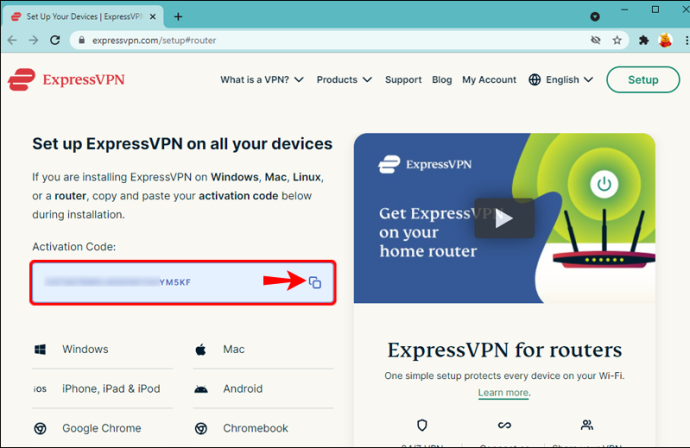Click the shield icon under ExpressVPN for routers
690x448 pixels.
point(422,425)
